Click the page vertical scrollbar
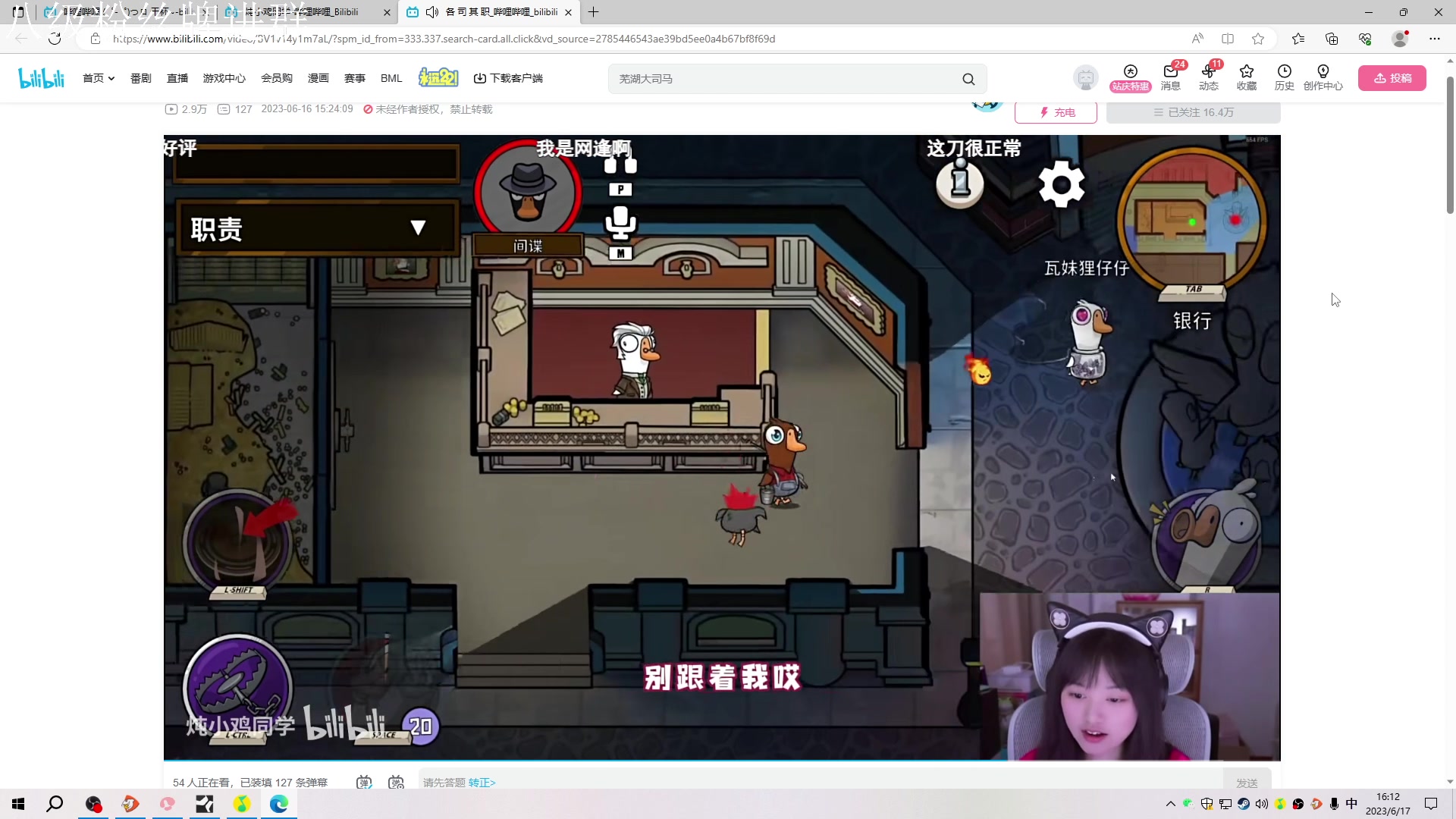 click(x=1450, y=144)
